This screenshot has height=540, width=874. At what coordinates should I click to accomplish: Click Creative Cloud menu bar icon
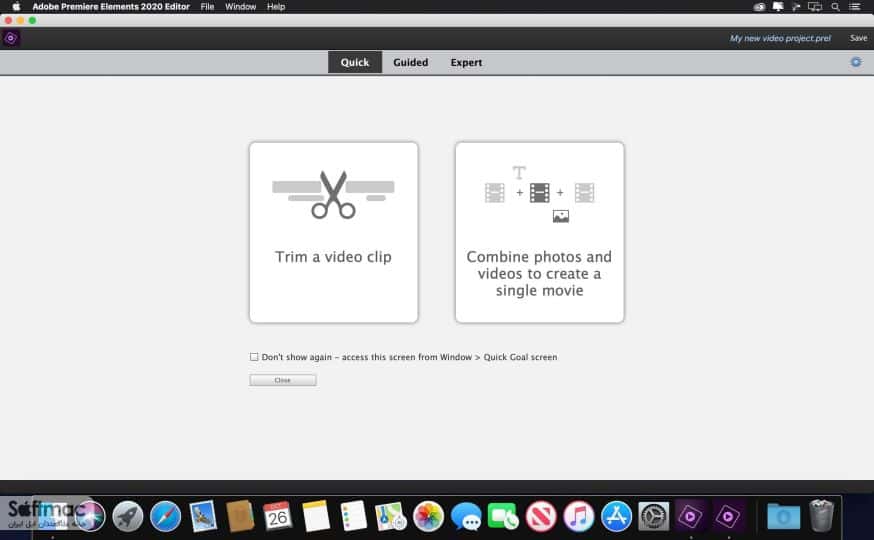[759, 7]
